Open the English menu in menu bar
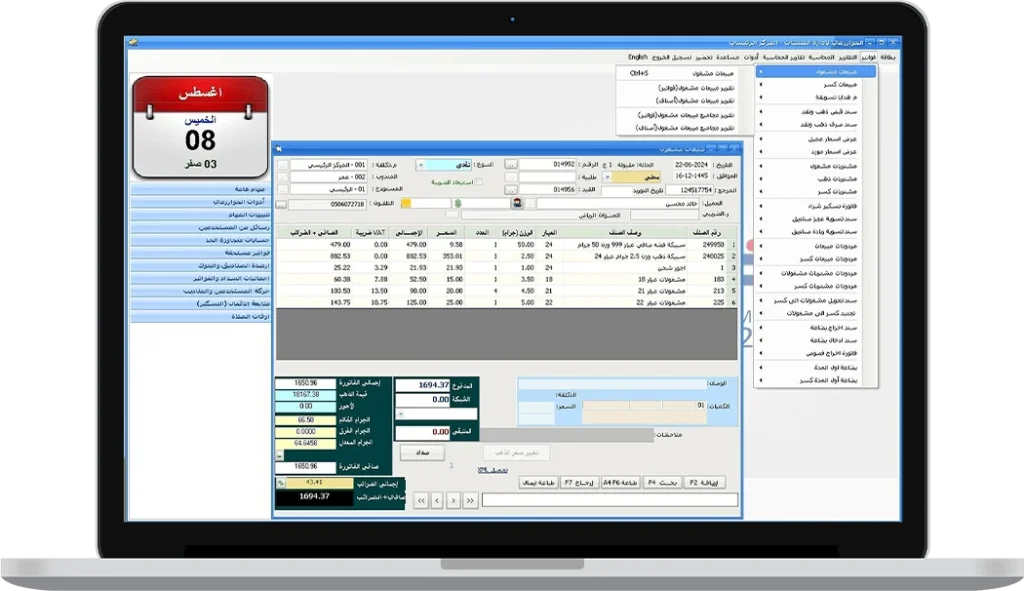Viewport: 1024px width, 591px height. 638,57
